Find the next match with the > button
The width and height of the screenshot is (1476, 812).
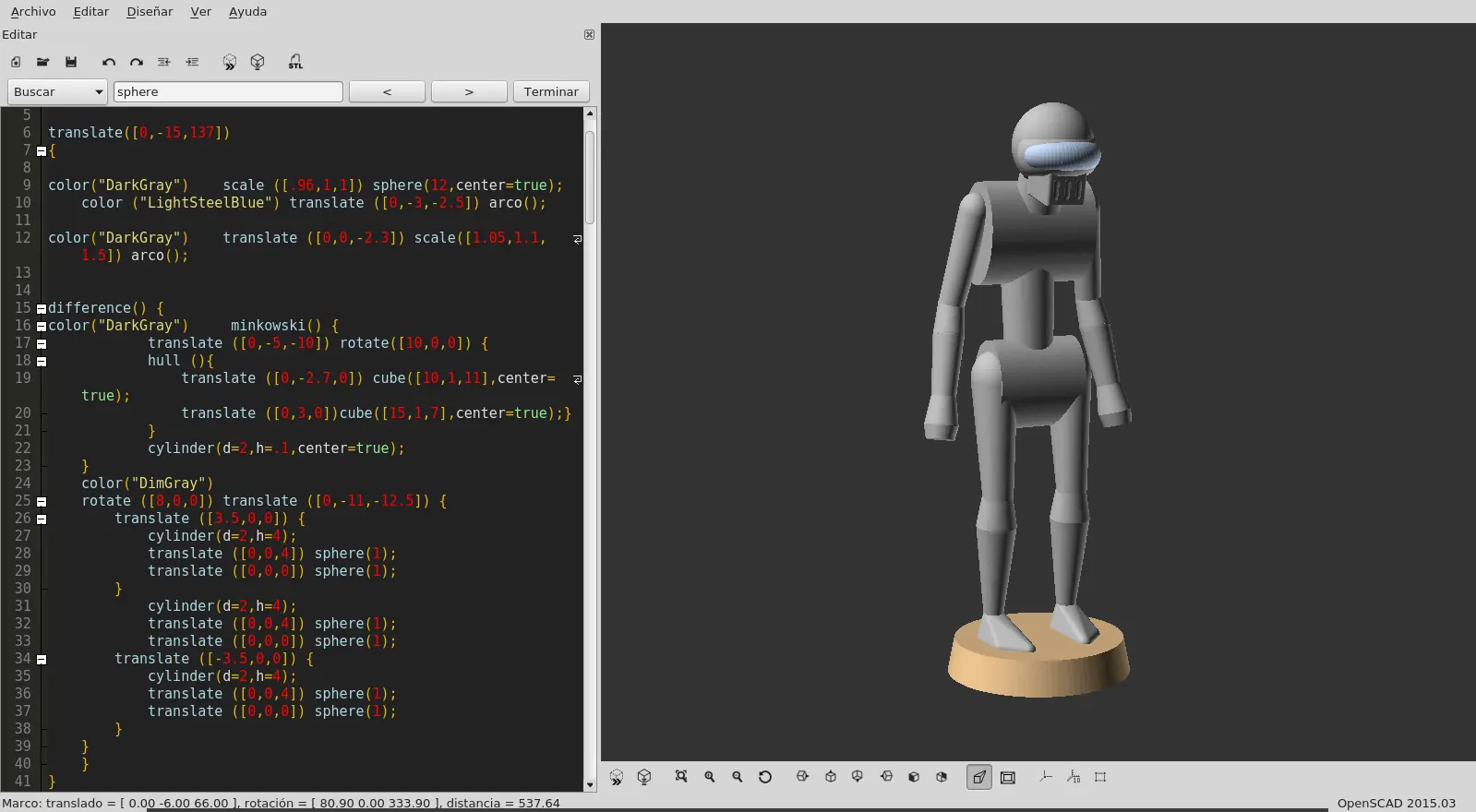(x=469, y=91)
